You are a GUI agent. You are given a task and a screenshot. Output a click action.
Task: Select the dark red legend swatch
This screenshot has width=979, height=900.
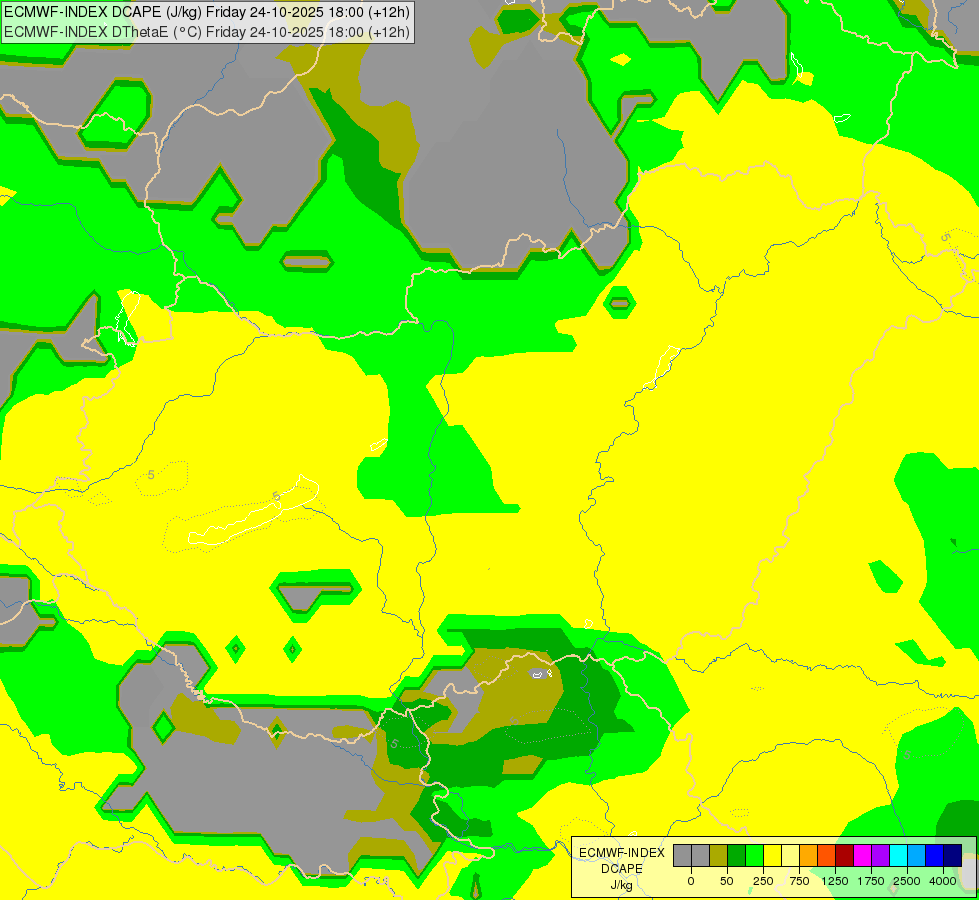[x=845, y=855]
